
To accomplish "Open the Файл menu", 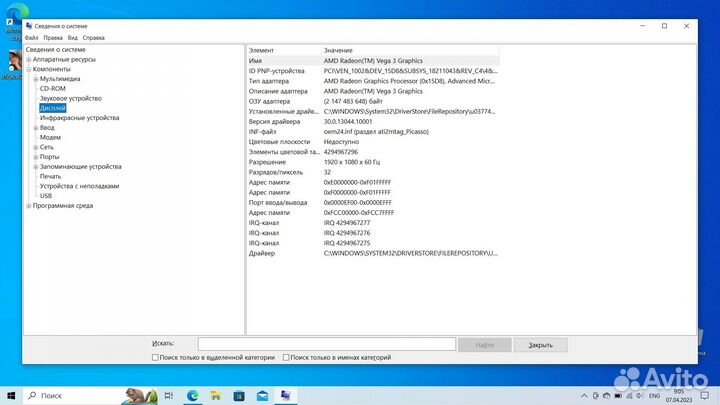I will [31, 37].
